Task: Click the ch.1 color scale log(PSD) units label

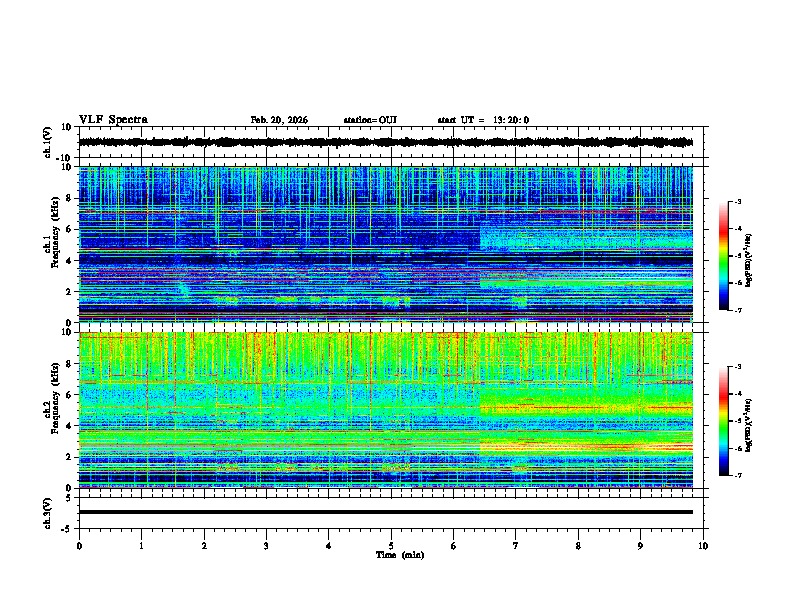Action: click(x=749, y=261)
